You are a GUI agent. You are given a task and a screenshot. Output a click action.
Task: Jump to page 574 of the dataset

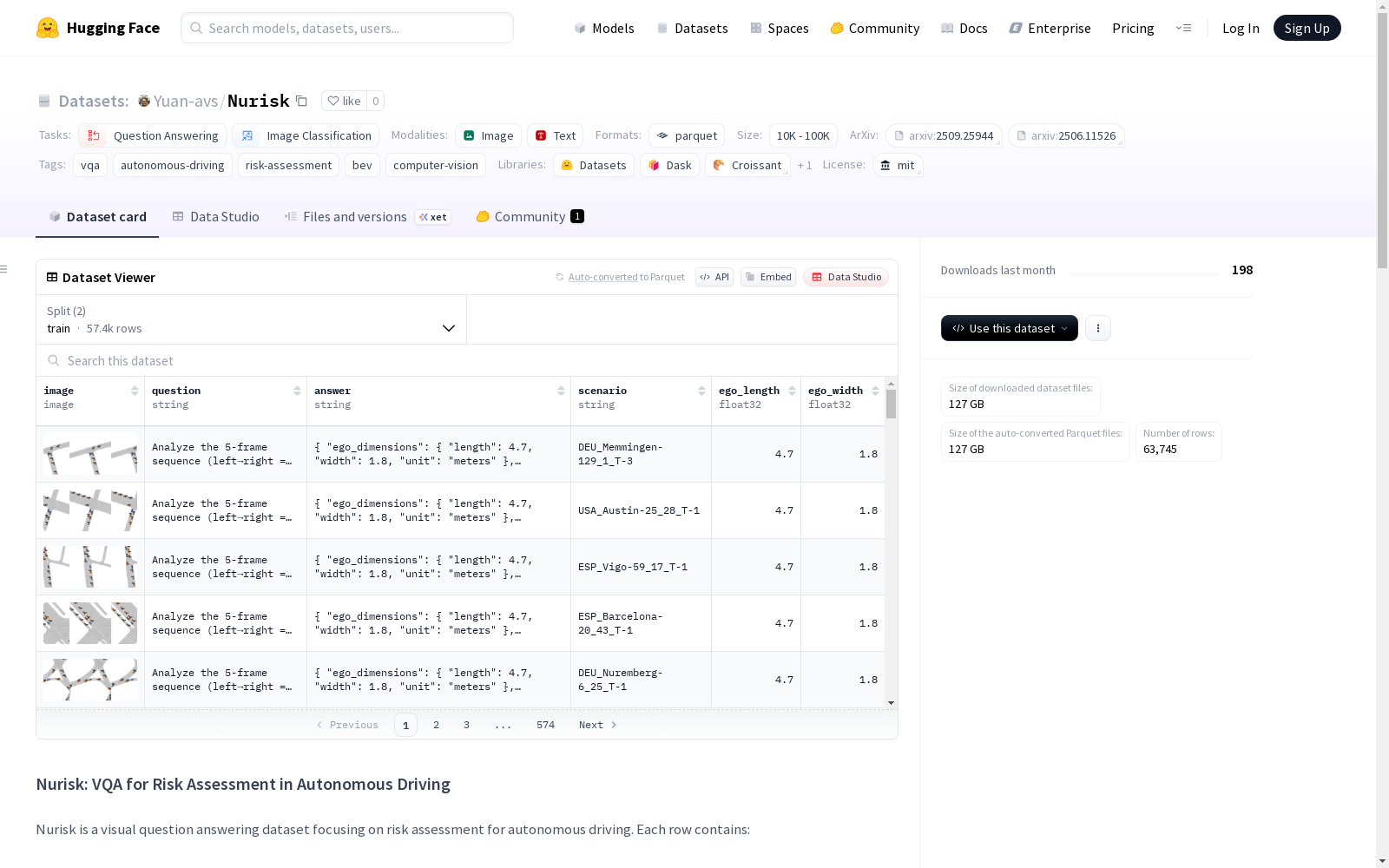[x=545, y=725]
